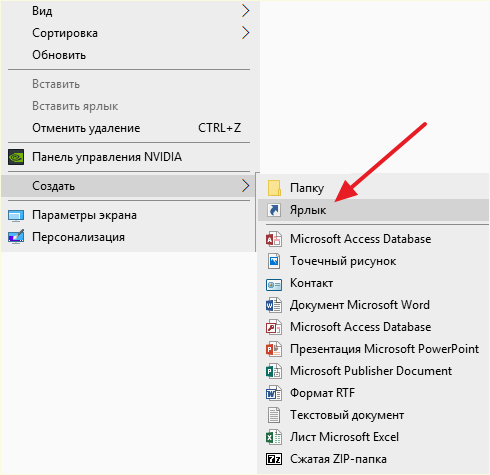This screenshot has width=490, height=475.
Task: Click the Publisher document icon
Action: [274, 371]
